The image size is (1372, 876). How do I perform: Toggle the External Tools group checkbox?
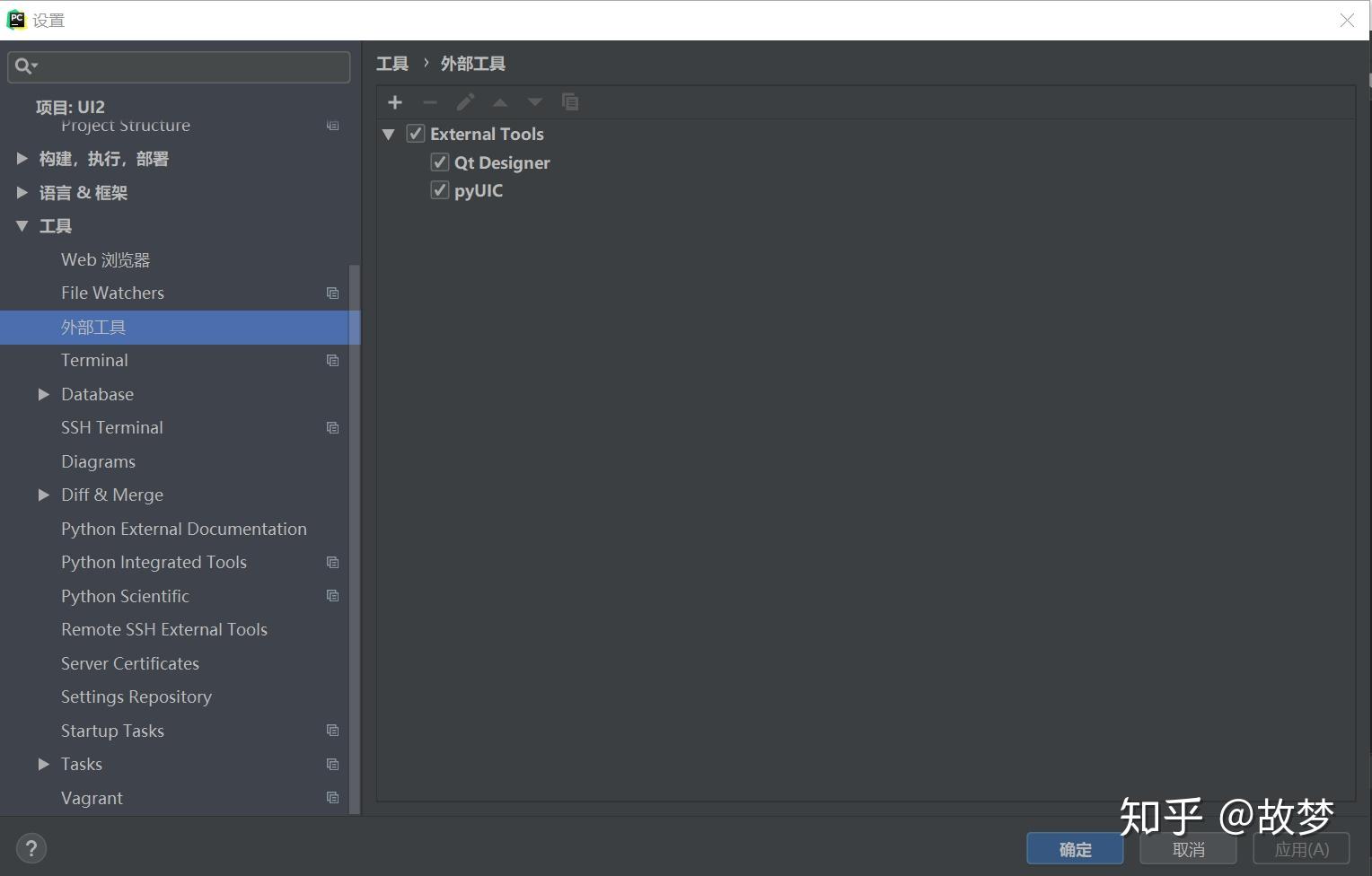(x=416, y=132)
